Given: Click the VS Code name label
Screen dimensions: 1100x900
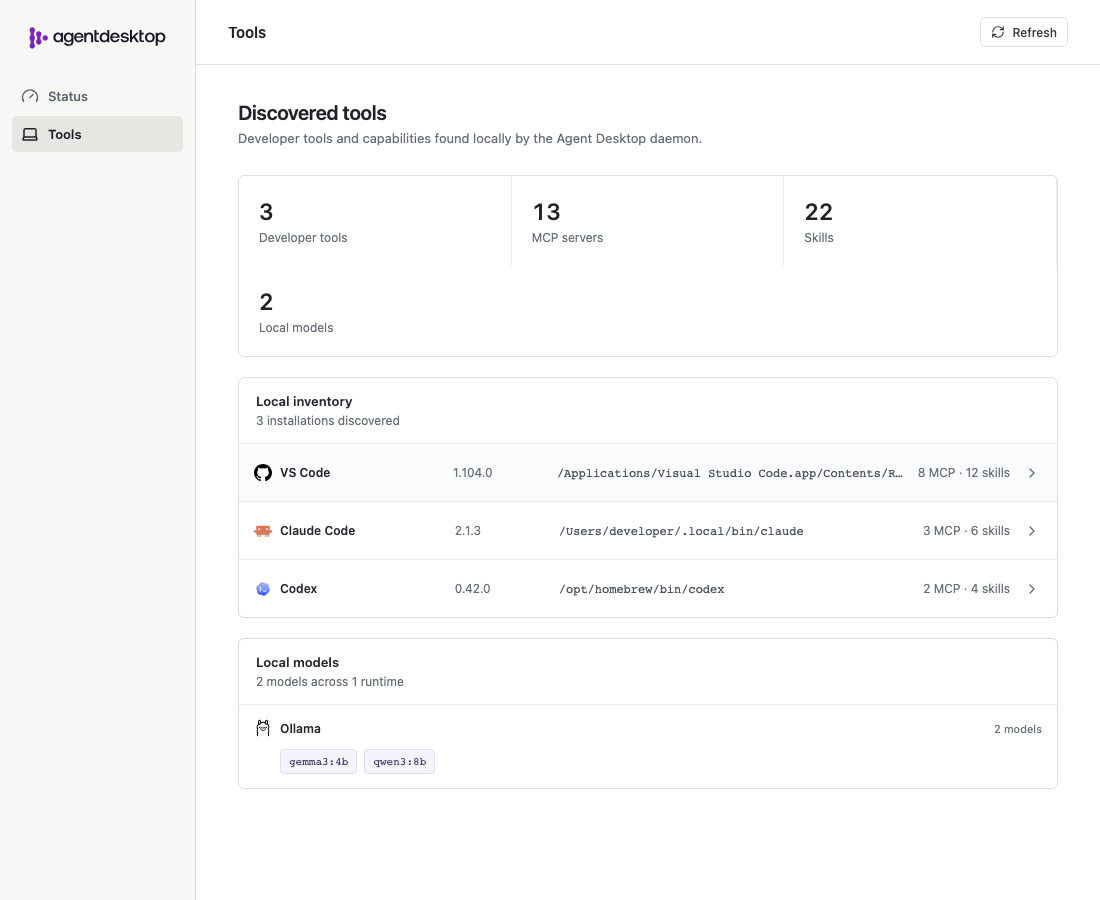Looking at the screenshot, I should (x=305, y=473).
